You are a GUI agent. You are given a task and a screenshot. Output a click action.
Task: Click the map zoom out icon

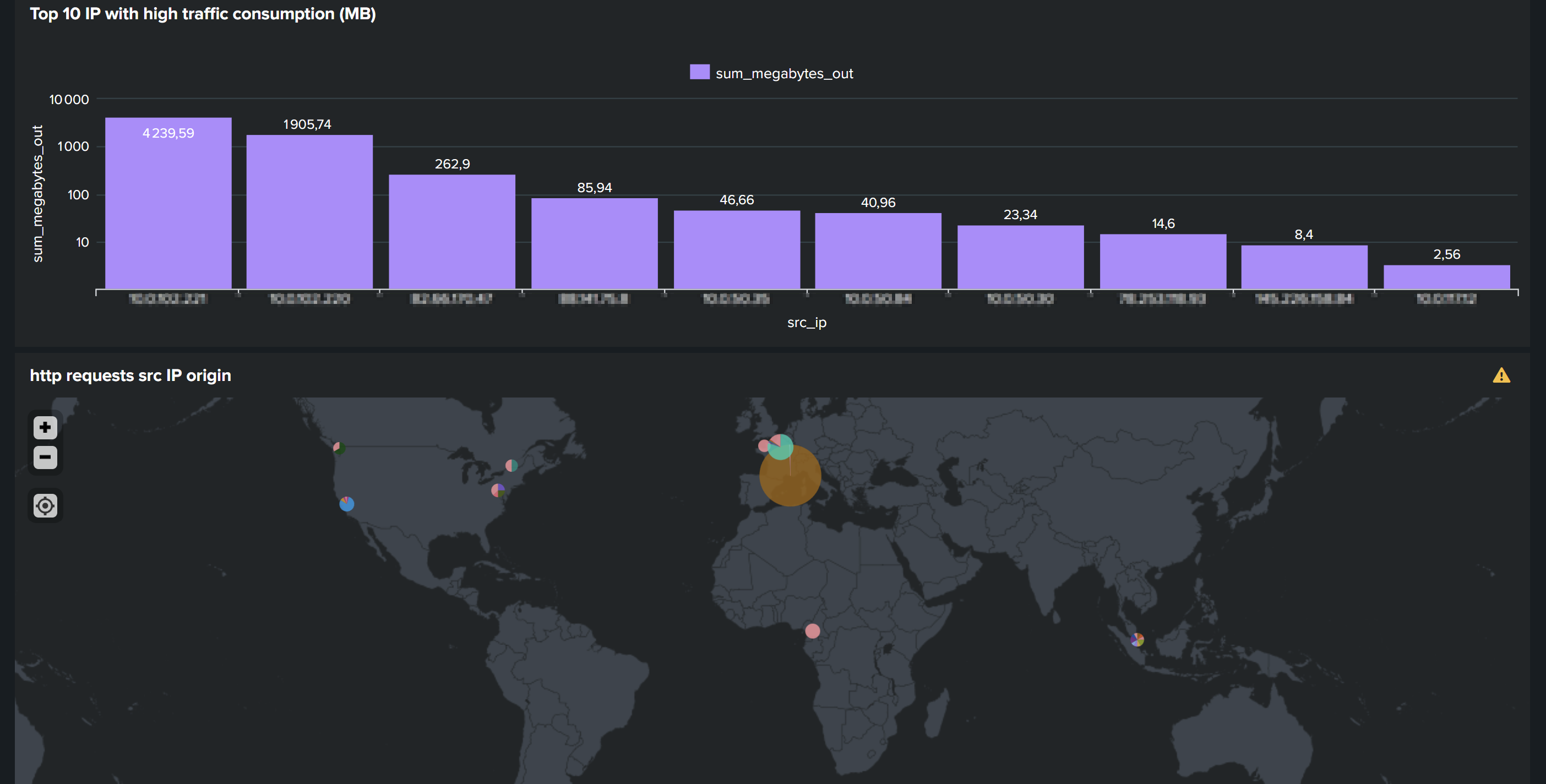45,458
